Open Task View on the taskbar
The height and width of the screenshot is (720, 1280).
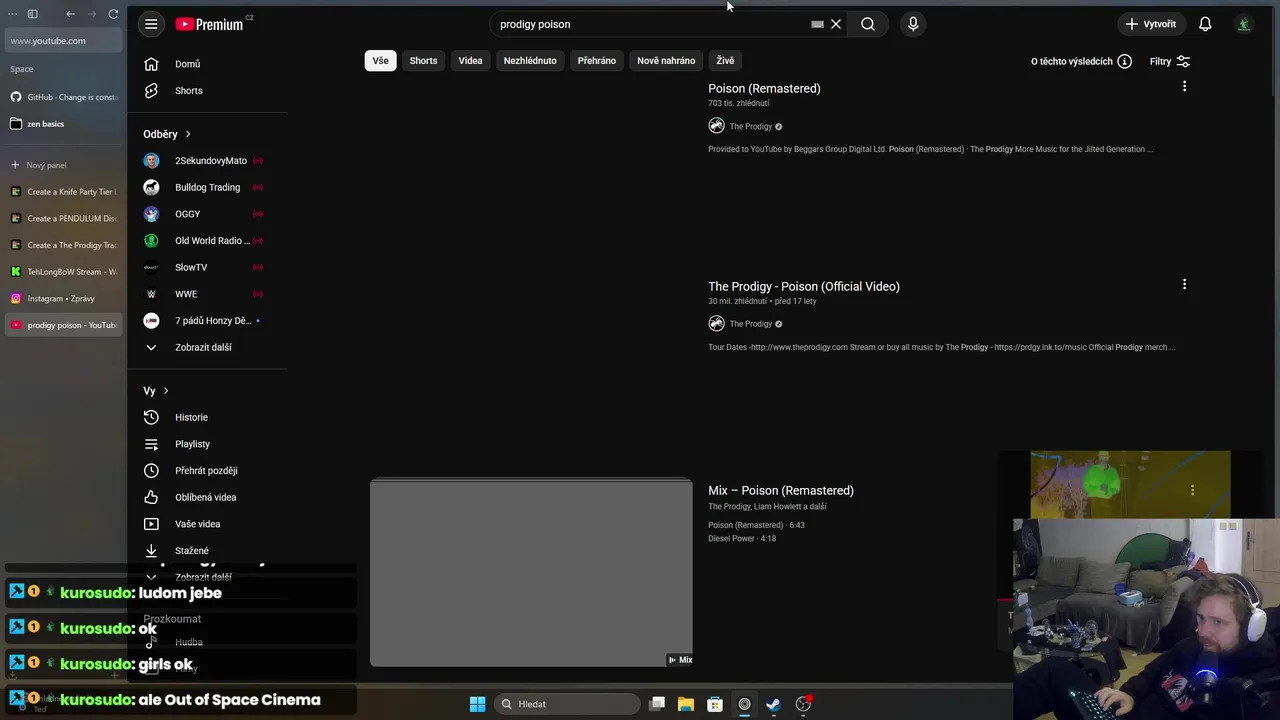(x=657, y=704)
